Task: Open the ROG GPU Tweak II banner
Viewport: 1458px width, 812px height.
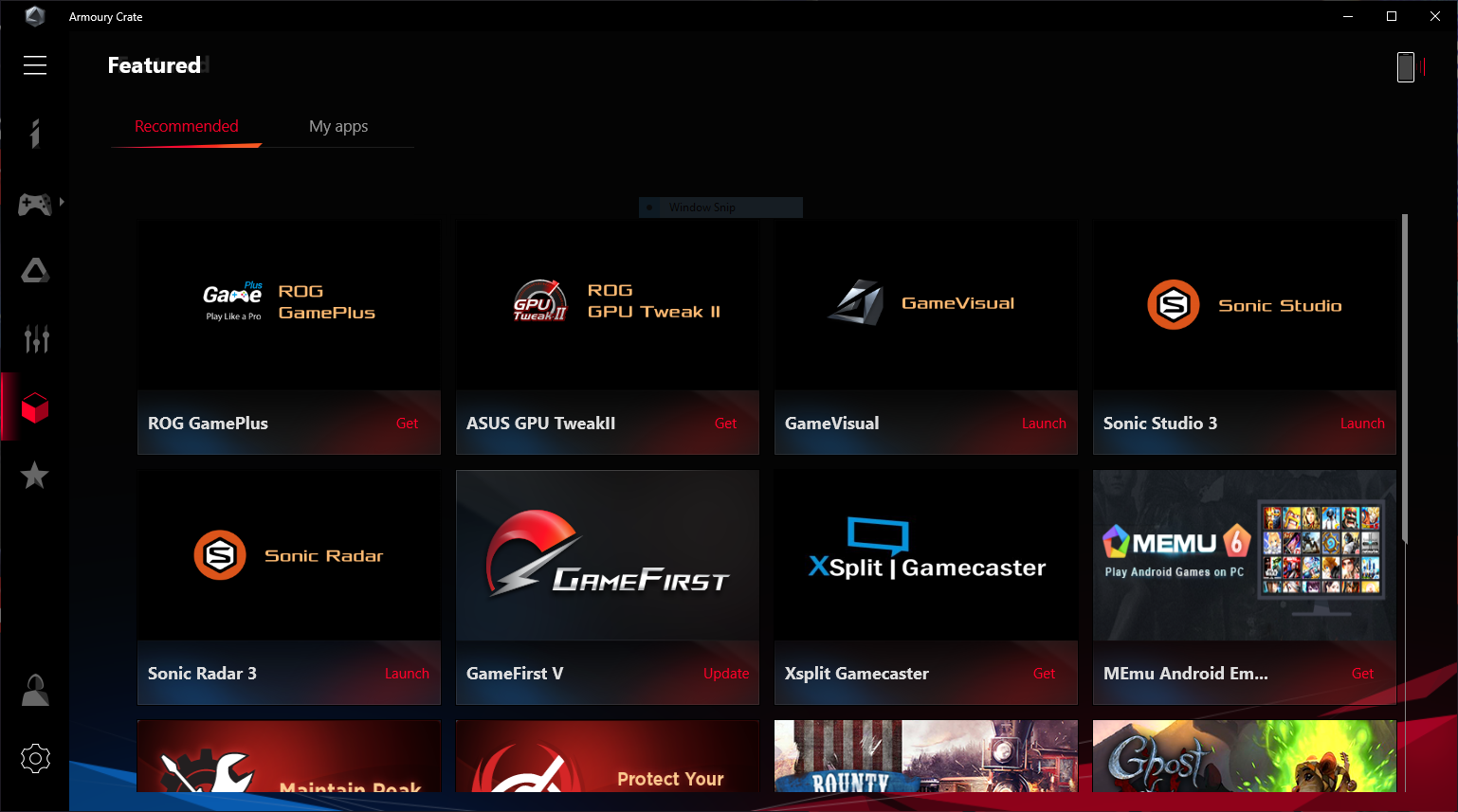Action: [x=608, y=305]
